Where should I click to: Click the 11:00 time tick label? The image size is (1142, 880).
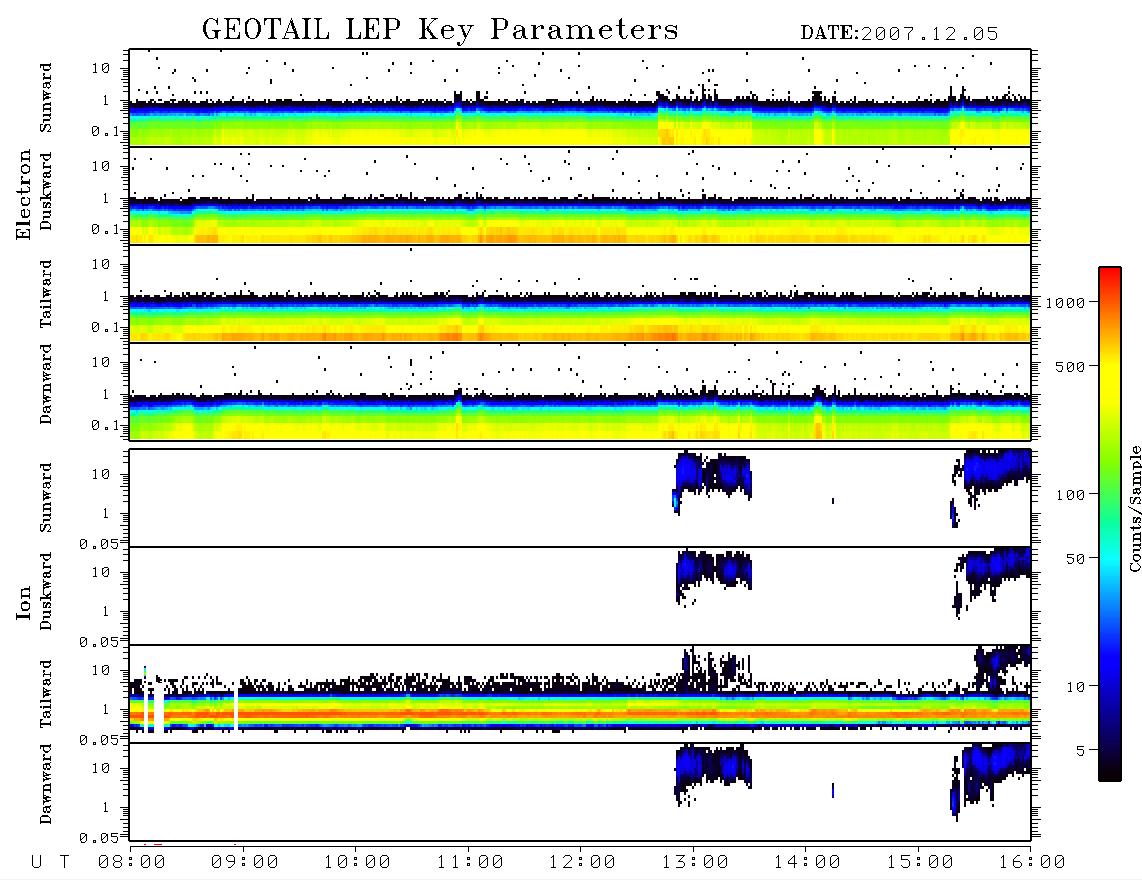pos(470,863)
